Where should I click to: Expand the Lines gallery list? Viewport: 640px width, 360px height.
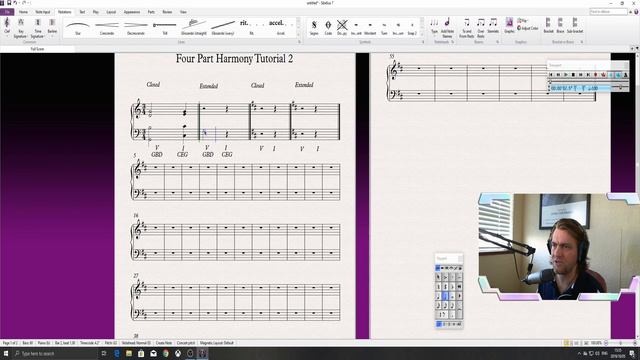[x=298, y=36]
